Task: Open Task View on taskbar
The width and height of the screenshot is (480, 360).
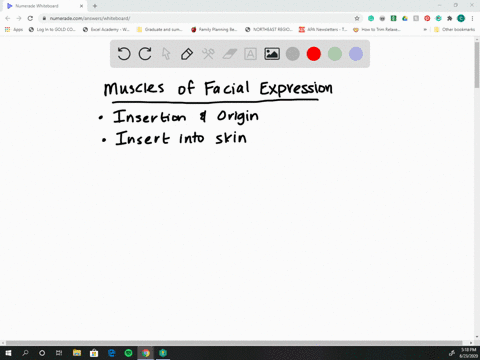Action: [x=59, y=353]
